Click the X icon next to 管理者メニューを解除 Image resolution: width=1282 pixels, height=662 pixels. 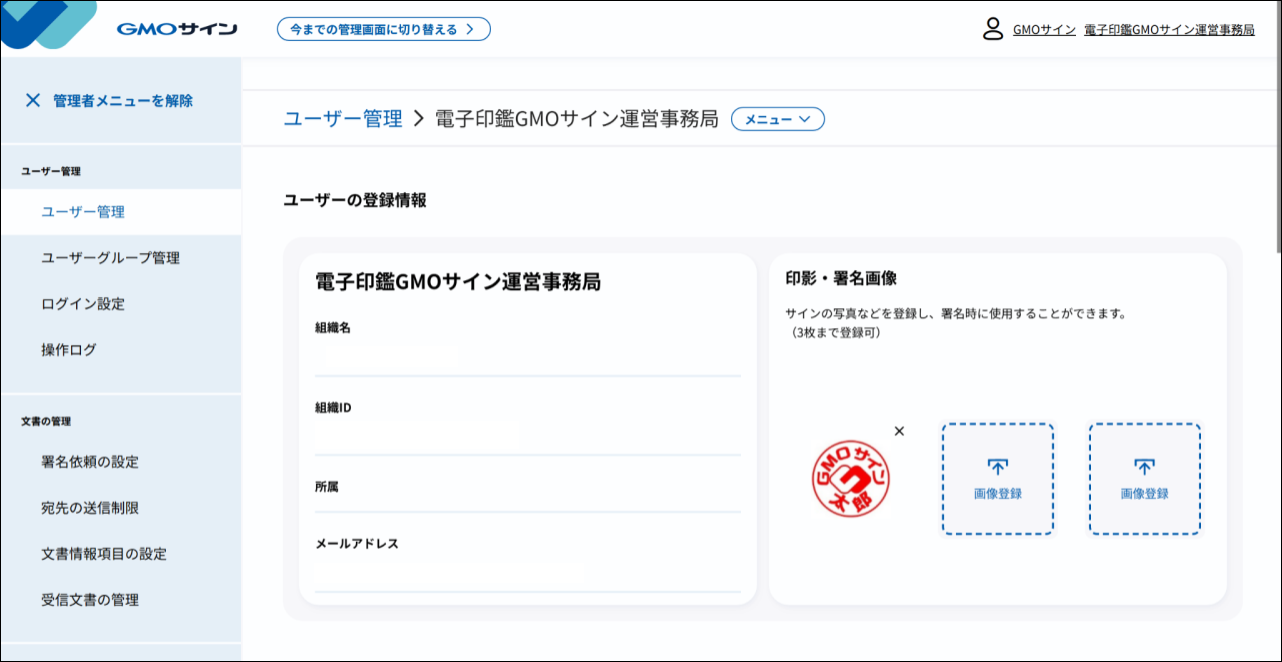point(31,100)
